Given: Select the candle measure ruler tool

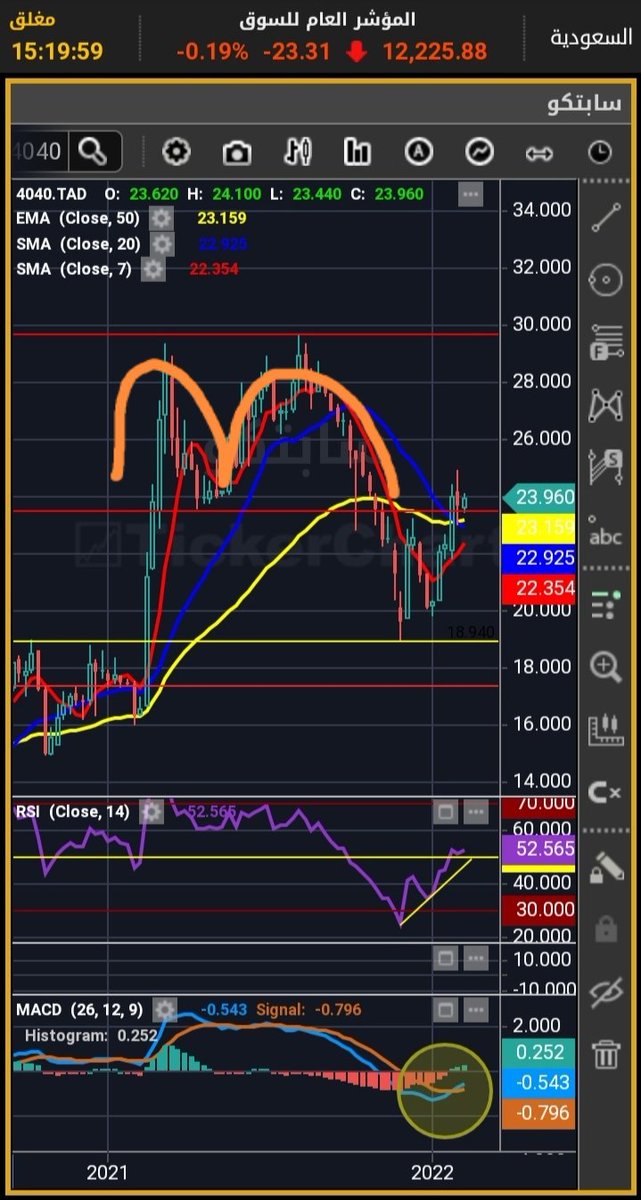Looking at the screenshot, I should click(606, 731).
